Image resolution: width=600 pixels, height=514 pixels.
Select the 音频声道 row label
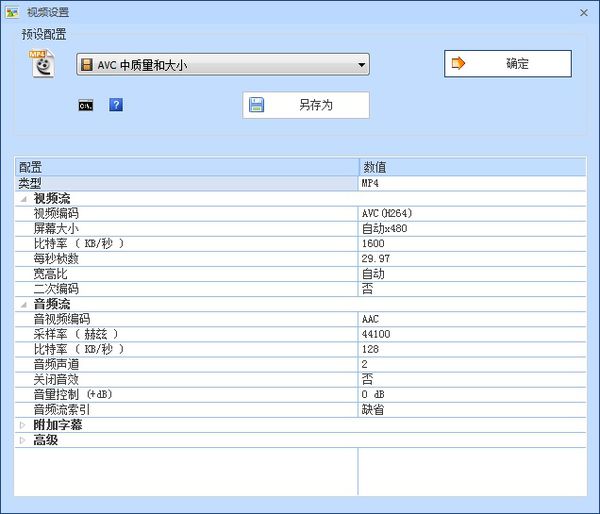(56, 364)
